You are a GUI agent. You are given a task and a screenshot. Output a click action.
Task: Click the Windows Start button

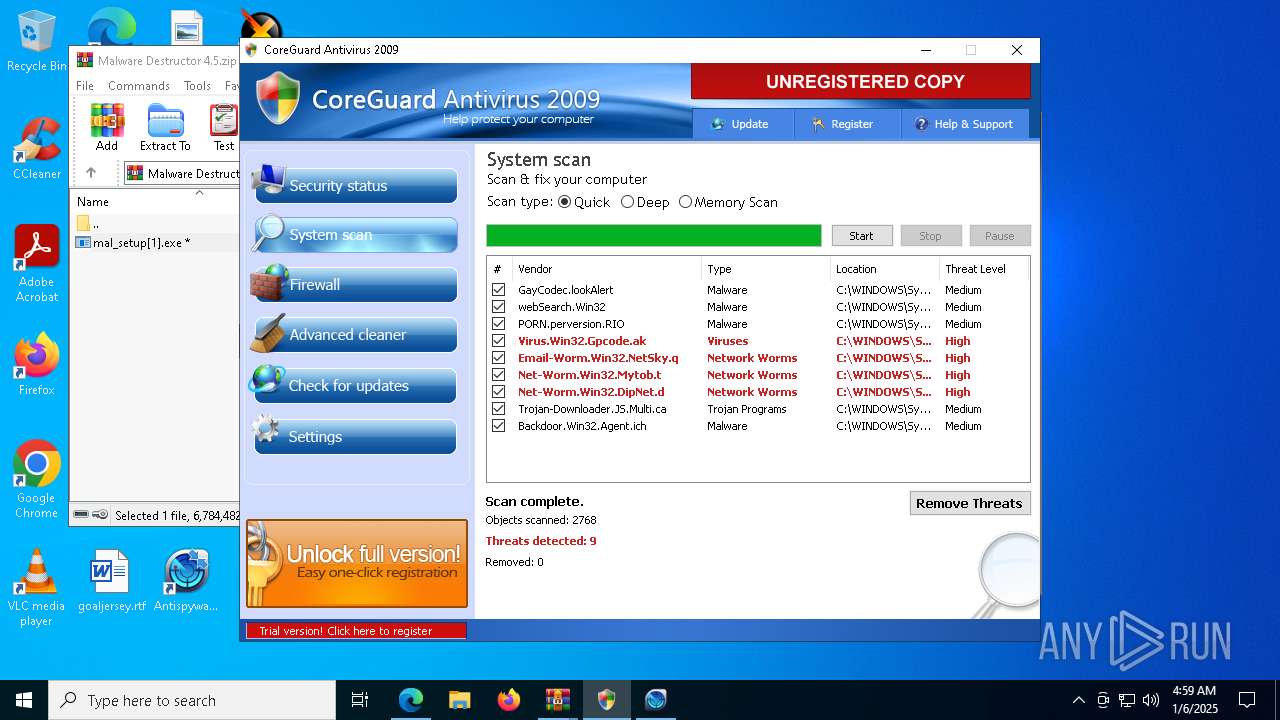[x=24, y=700]
